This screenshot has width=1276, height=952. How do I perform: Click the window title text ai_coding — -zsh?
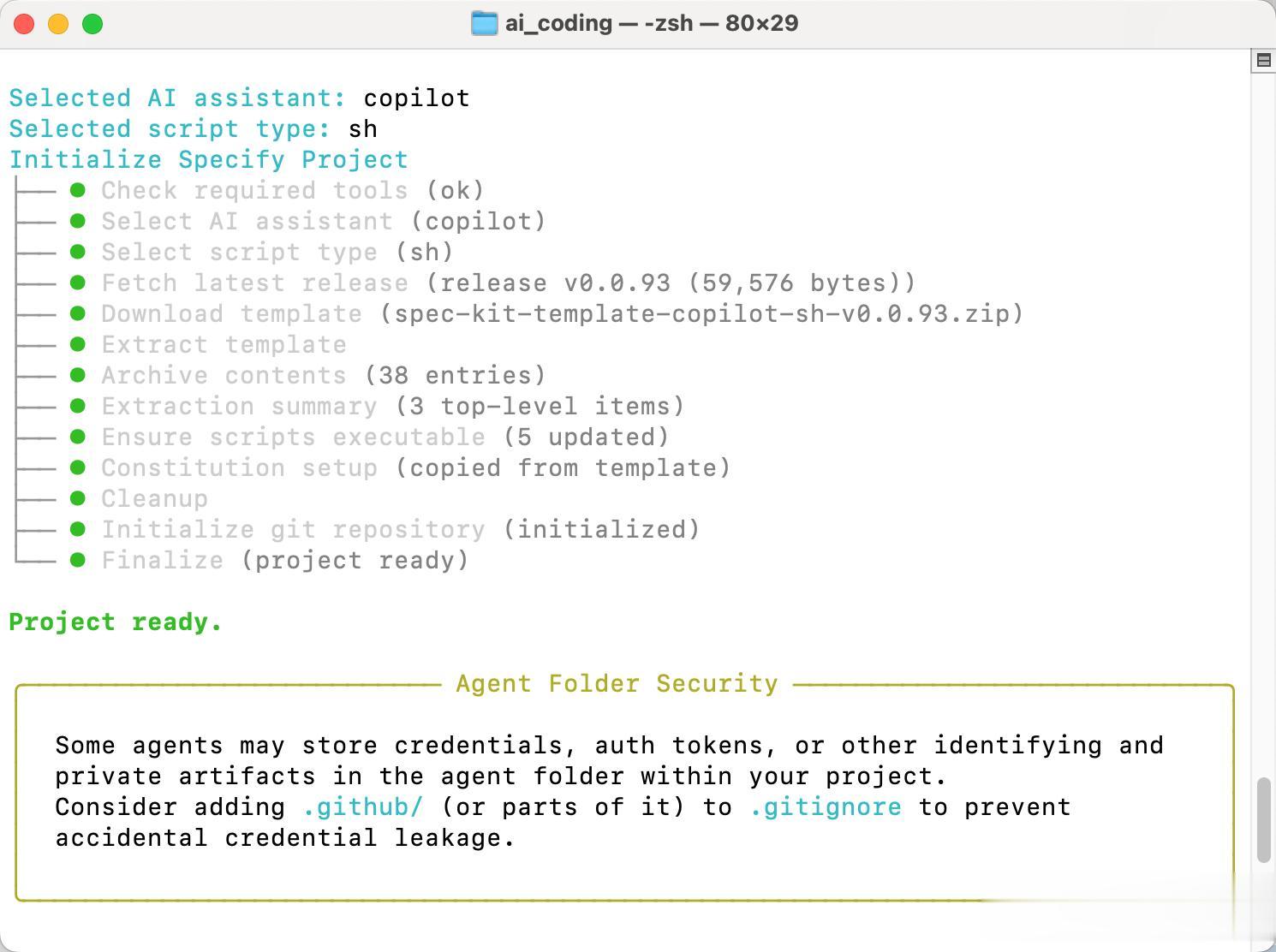pyautogui.click(x=651, y=23)
